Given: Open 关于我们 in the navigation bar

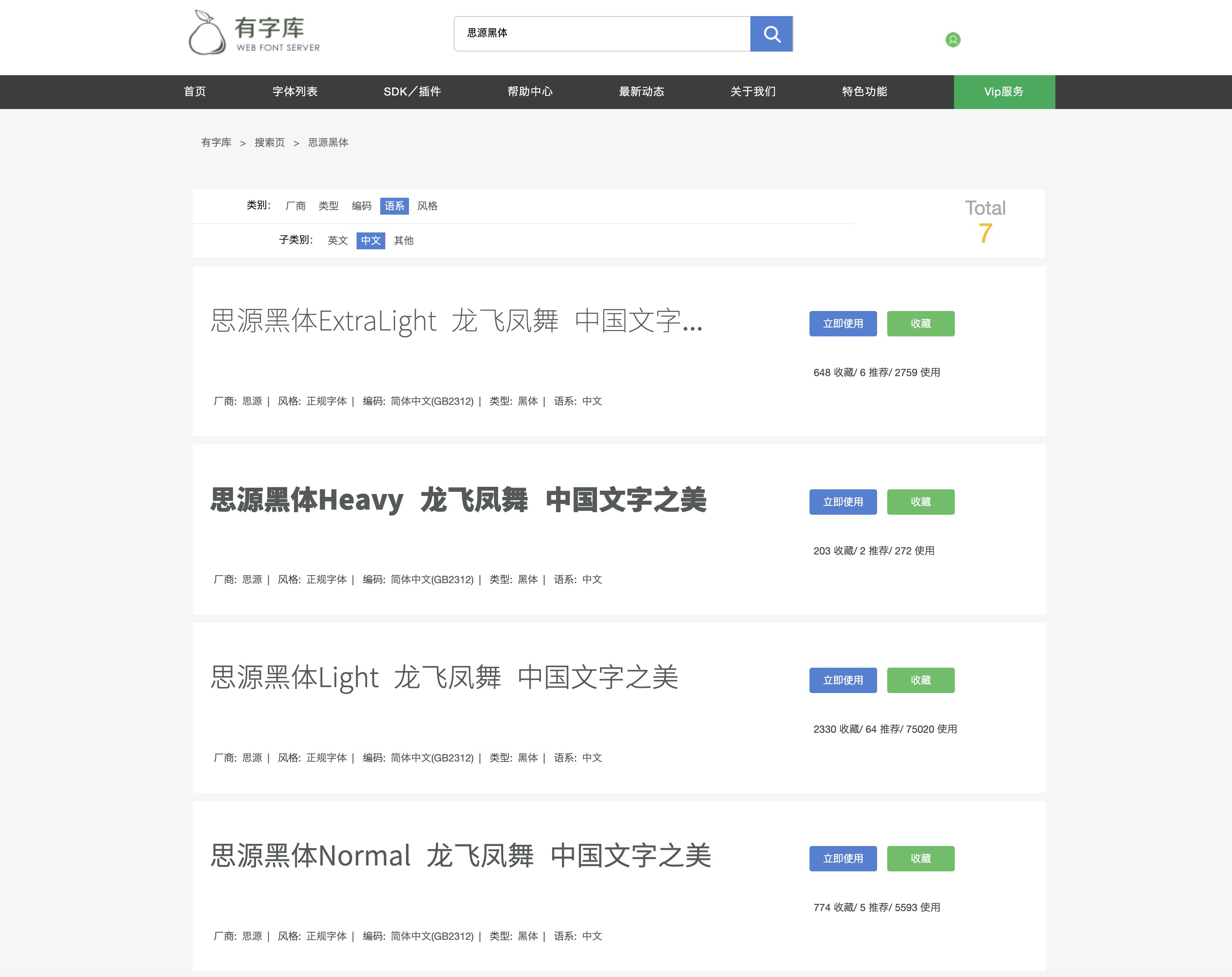Looking at the screenshot, I should tap(752, 91).
